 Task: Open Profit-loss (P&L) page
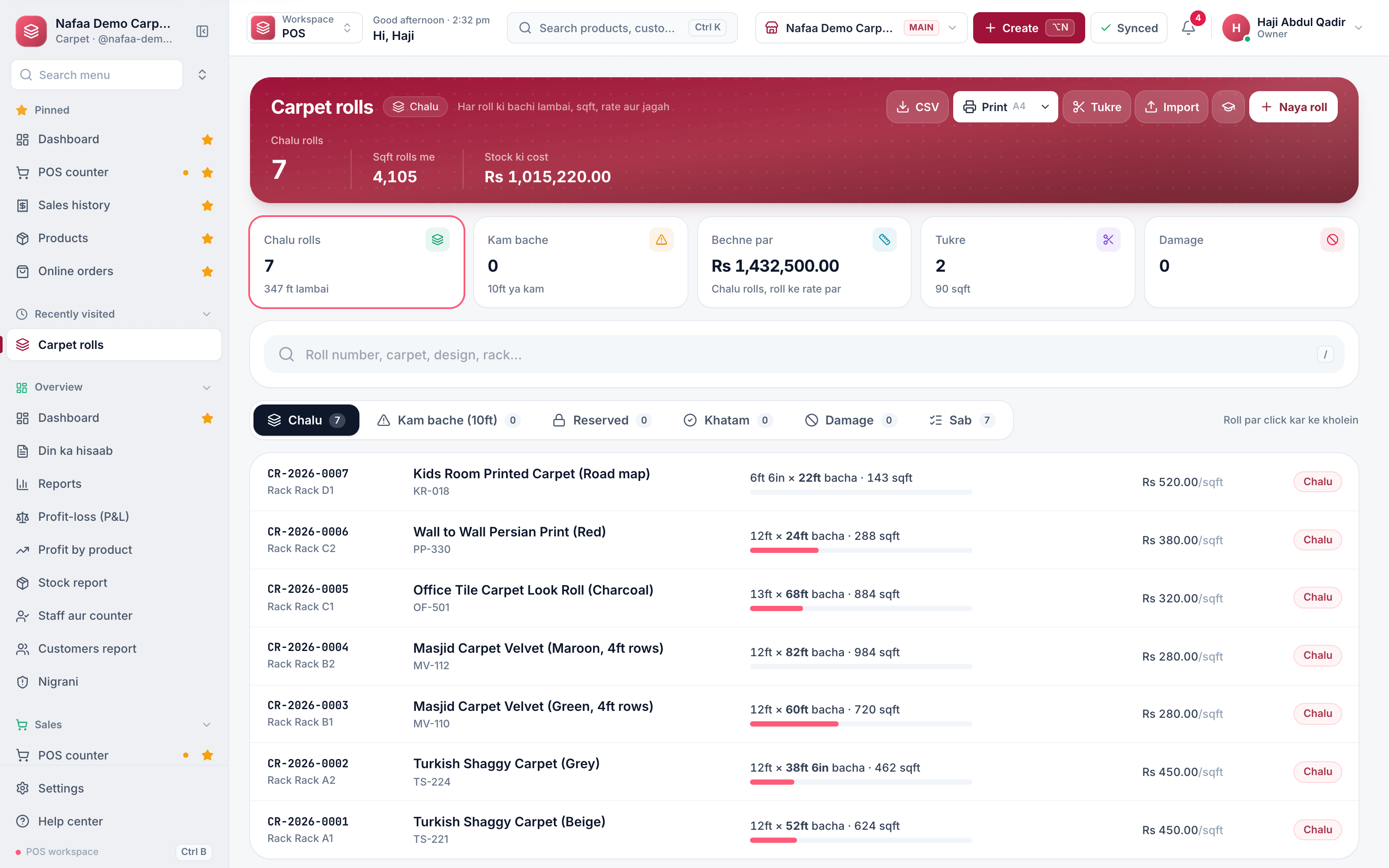(114, 516)
